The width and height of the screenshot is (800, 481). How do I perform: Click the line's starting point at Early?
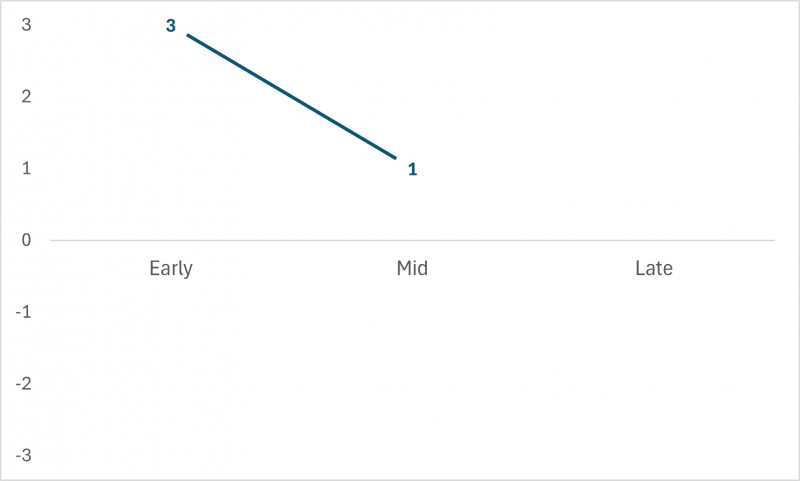point(187,35)
